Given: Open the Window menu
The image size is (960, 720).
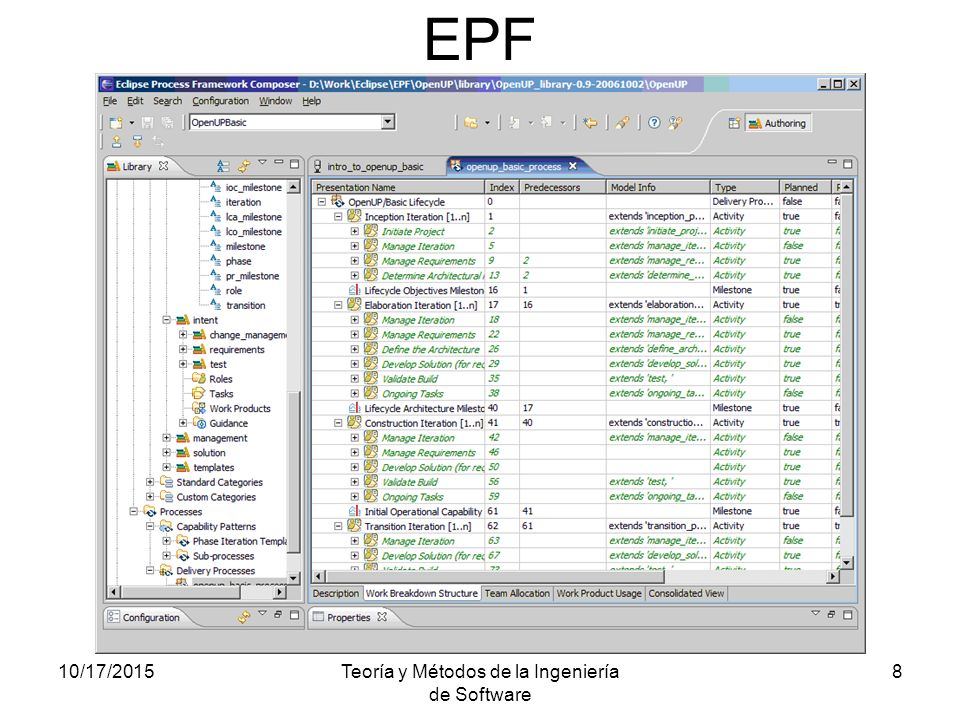Looking at the screenshot, I should 275,101.
